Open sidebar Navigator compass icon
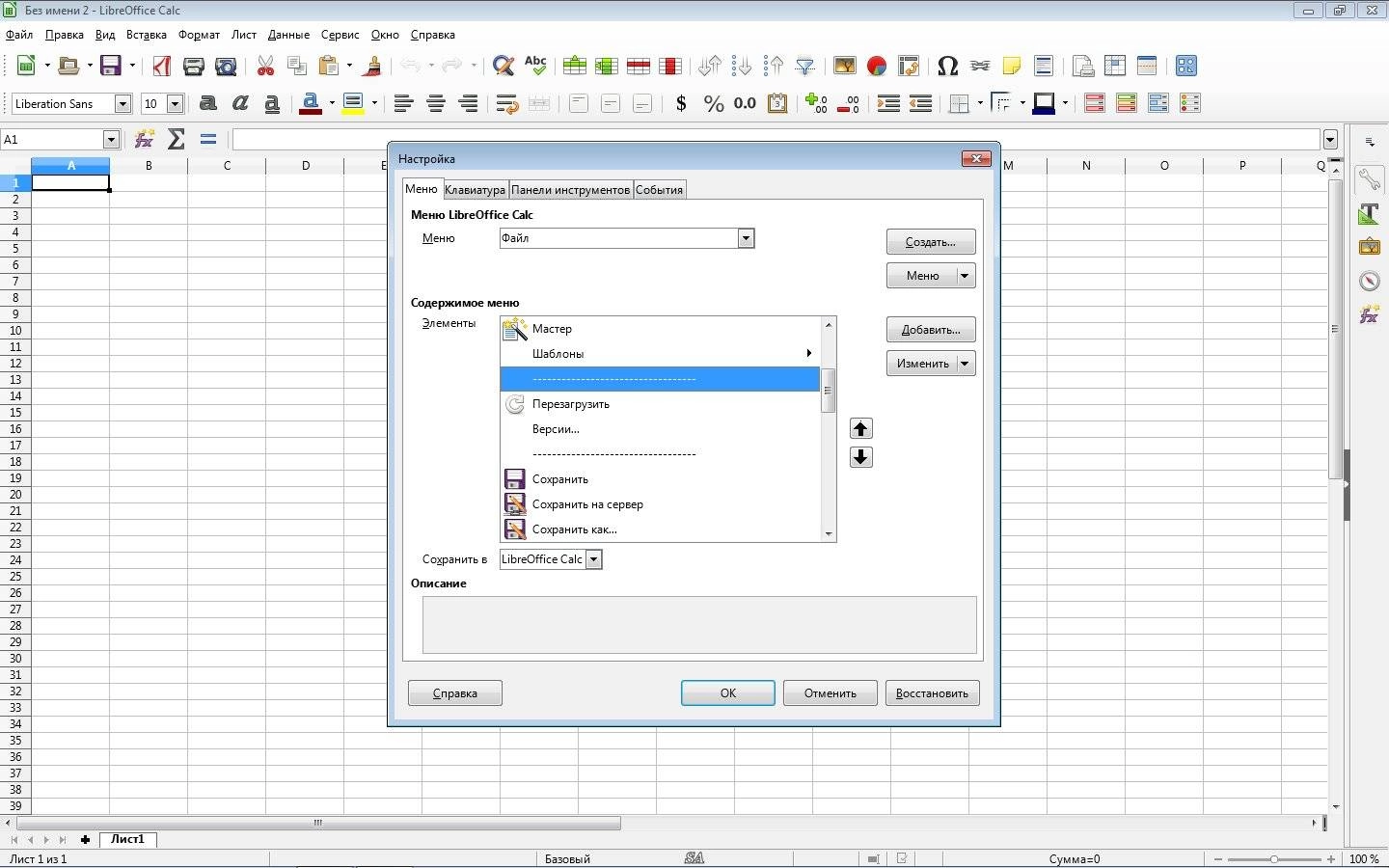The height and width of the screenshot is (868, 1389). click(x=1369, y=281)
